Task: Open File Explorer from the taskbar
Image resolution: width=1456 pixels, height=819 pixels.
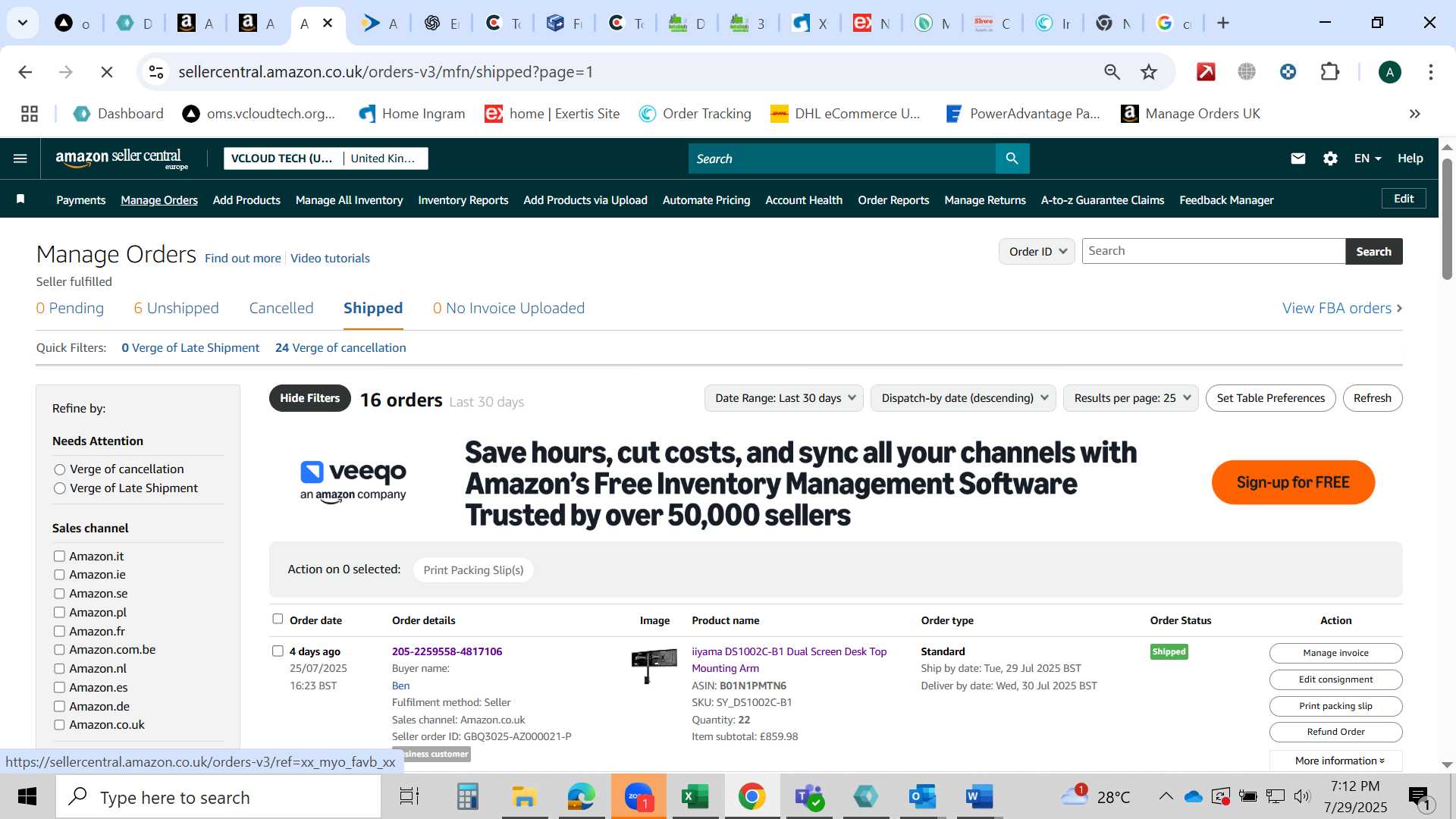Action: coord(523,797)
